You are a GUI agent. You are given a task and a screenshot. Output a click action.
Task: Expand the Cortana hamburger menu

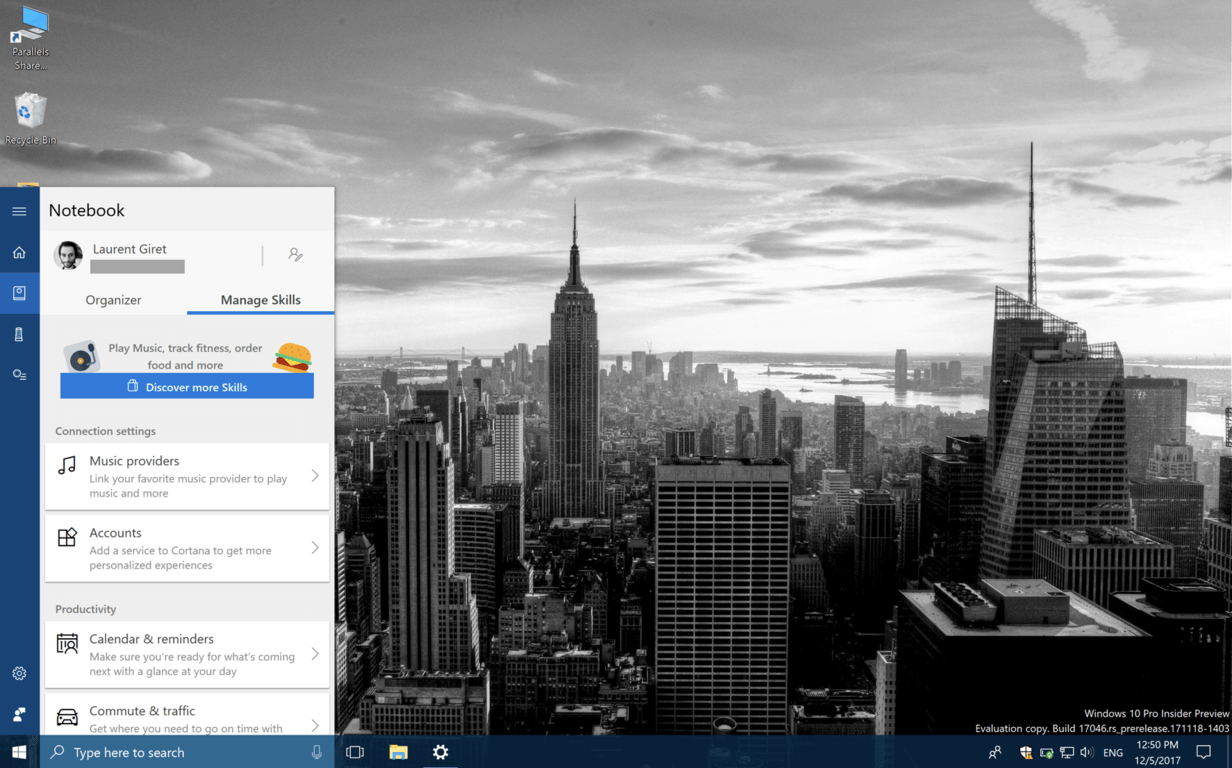coord(19,211)
